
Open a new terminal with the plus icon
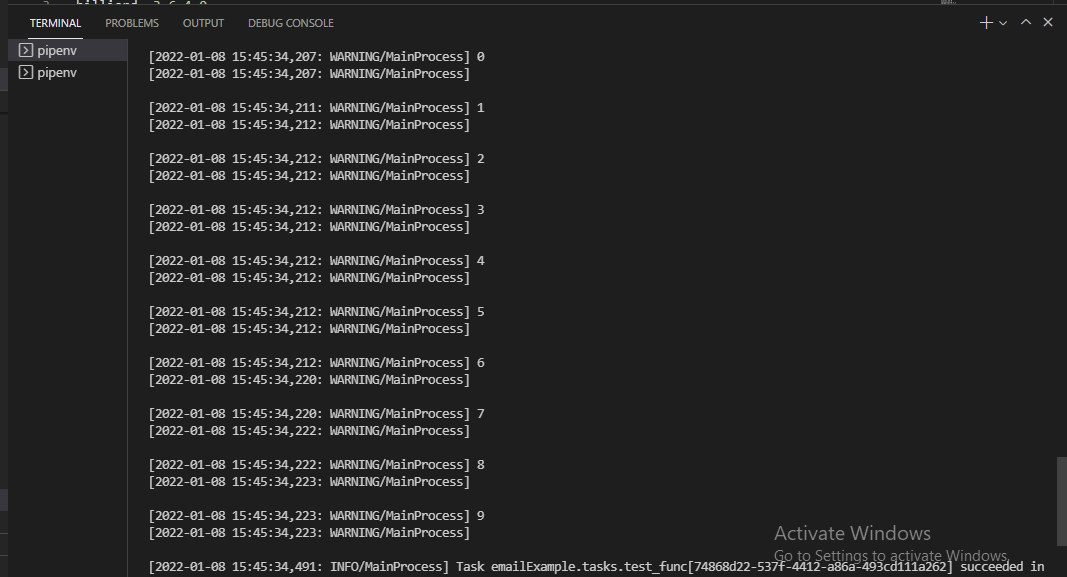pyautogui.click(x=985, y=22)
